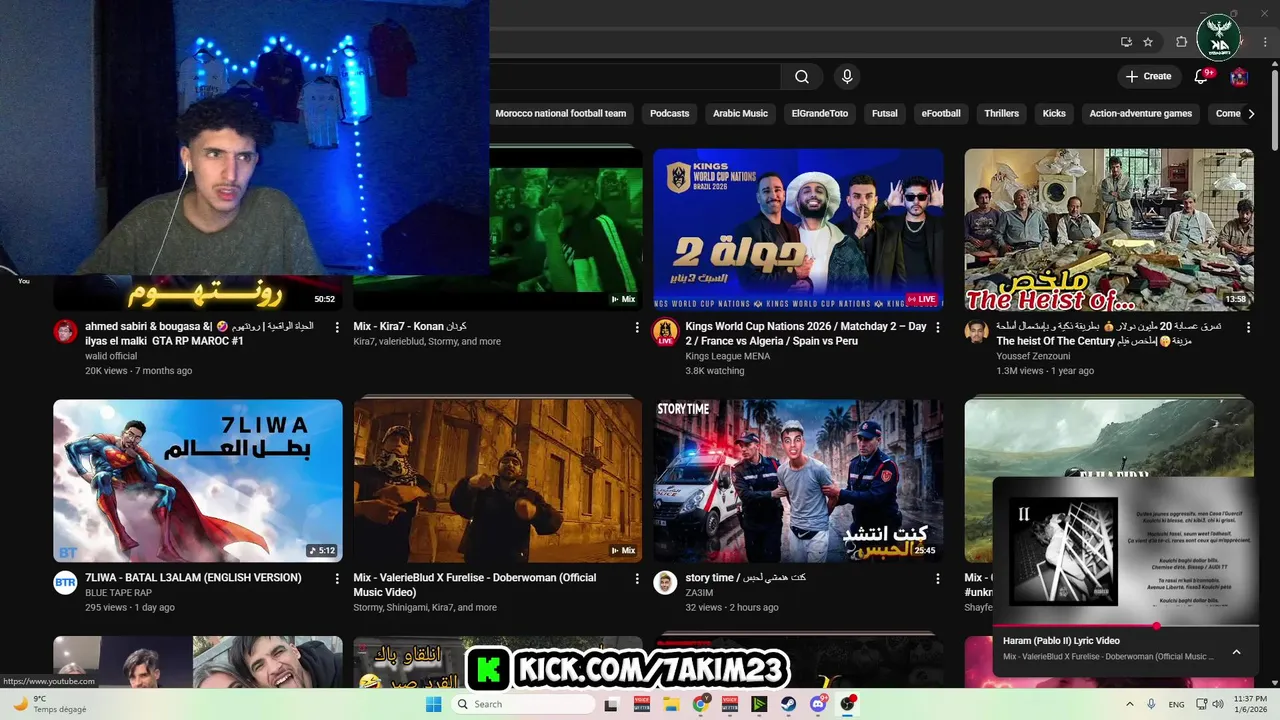Open Kings League MENA live channel avatar
The height and width of the screenshot is (720, 1280).
click(x=665, y=332)
